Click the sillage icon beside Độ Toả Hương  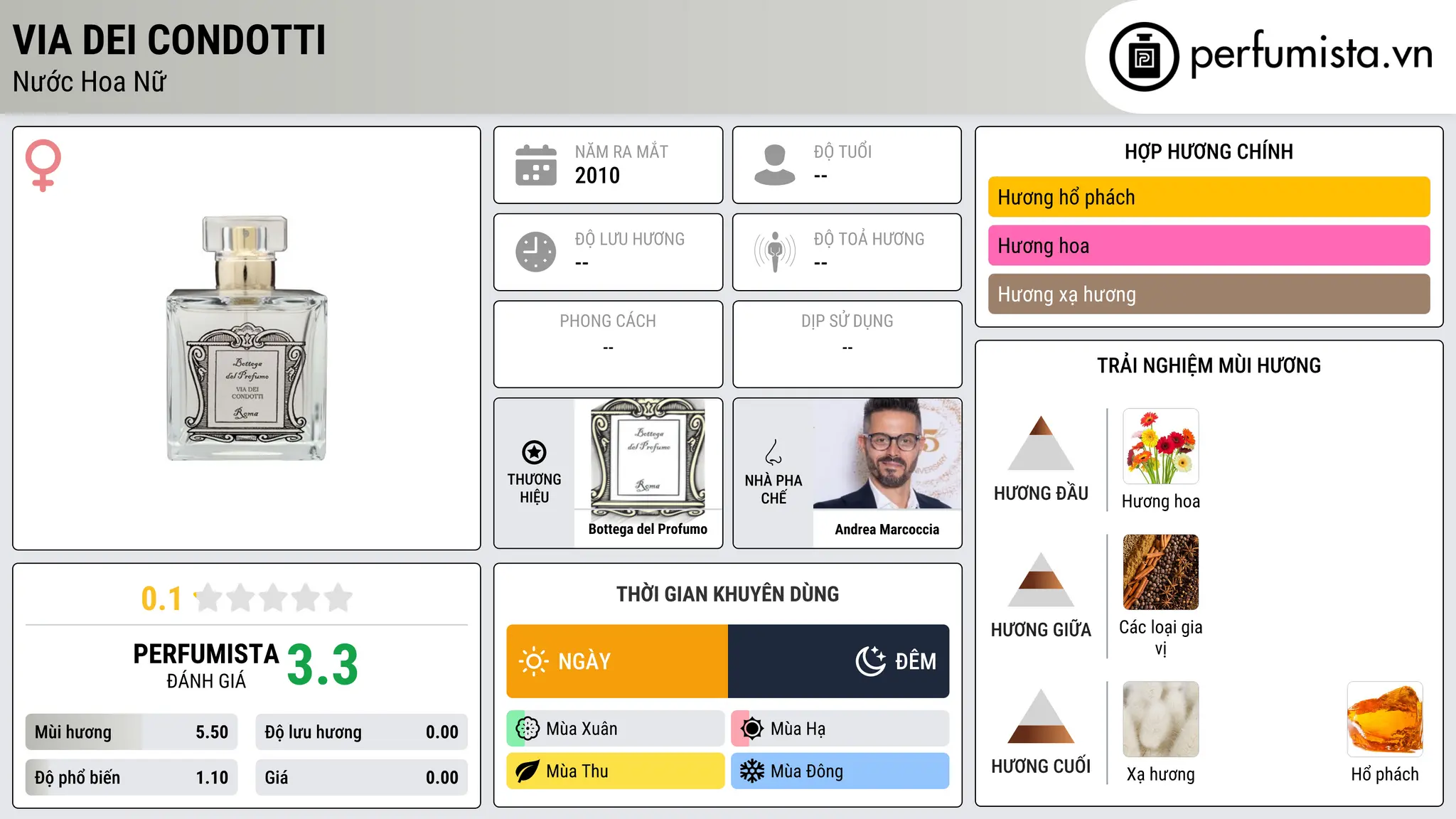(x=775, y=252)
